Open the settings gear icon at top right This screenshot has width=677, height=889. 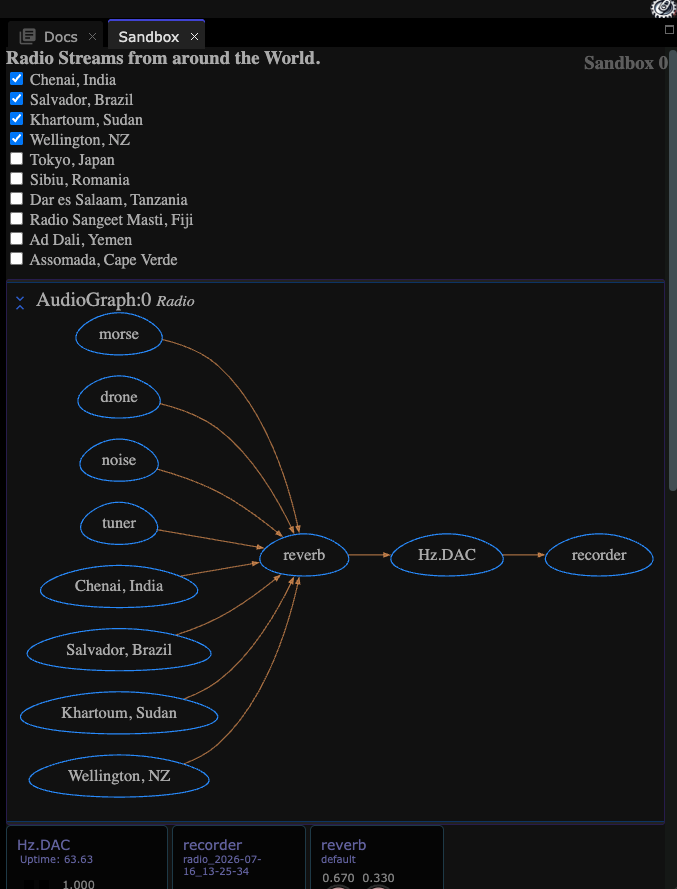click(x=663, y=8)
